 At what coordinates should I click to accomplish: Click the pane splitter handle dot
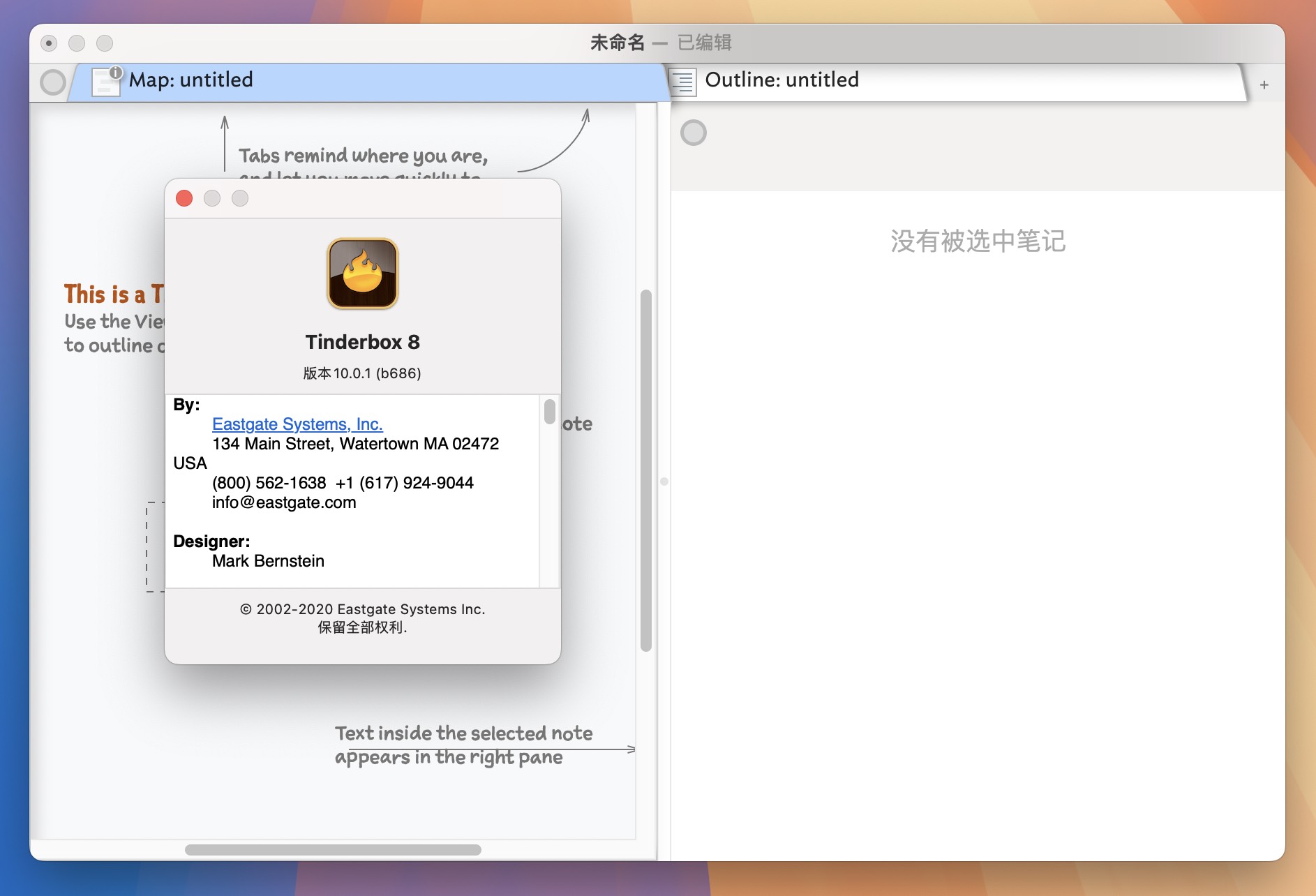pyautogui.click(x=664, y=481)
